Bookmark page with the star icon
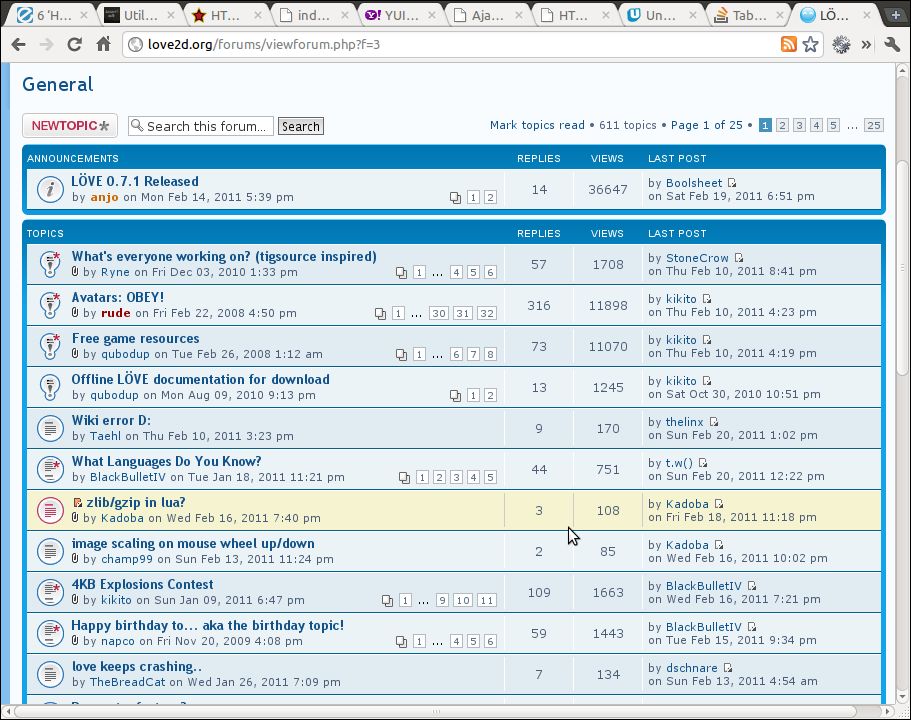The image size is (911, 720). (x=810, y=44)
